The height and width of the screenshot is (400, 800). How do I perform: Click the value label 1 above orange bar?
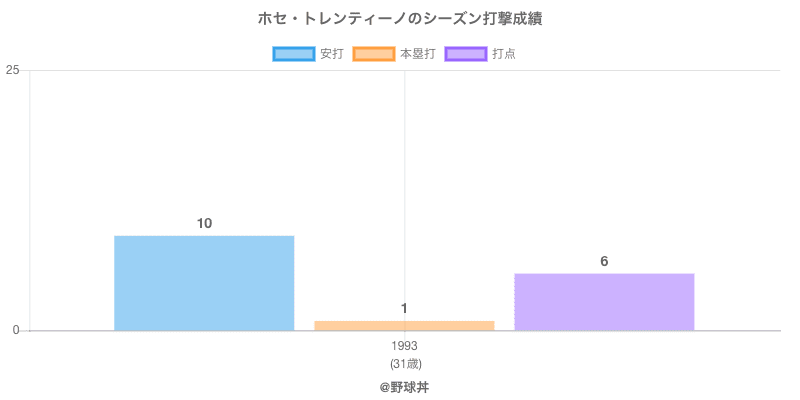click(x=404, y=308)
